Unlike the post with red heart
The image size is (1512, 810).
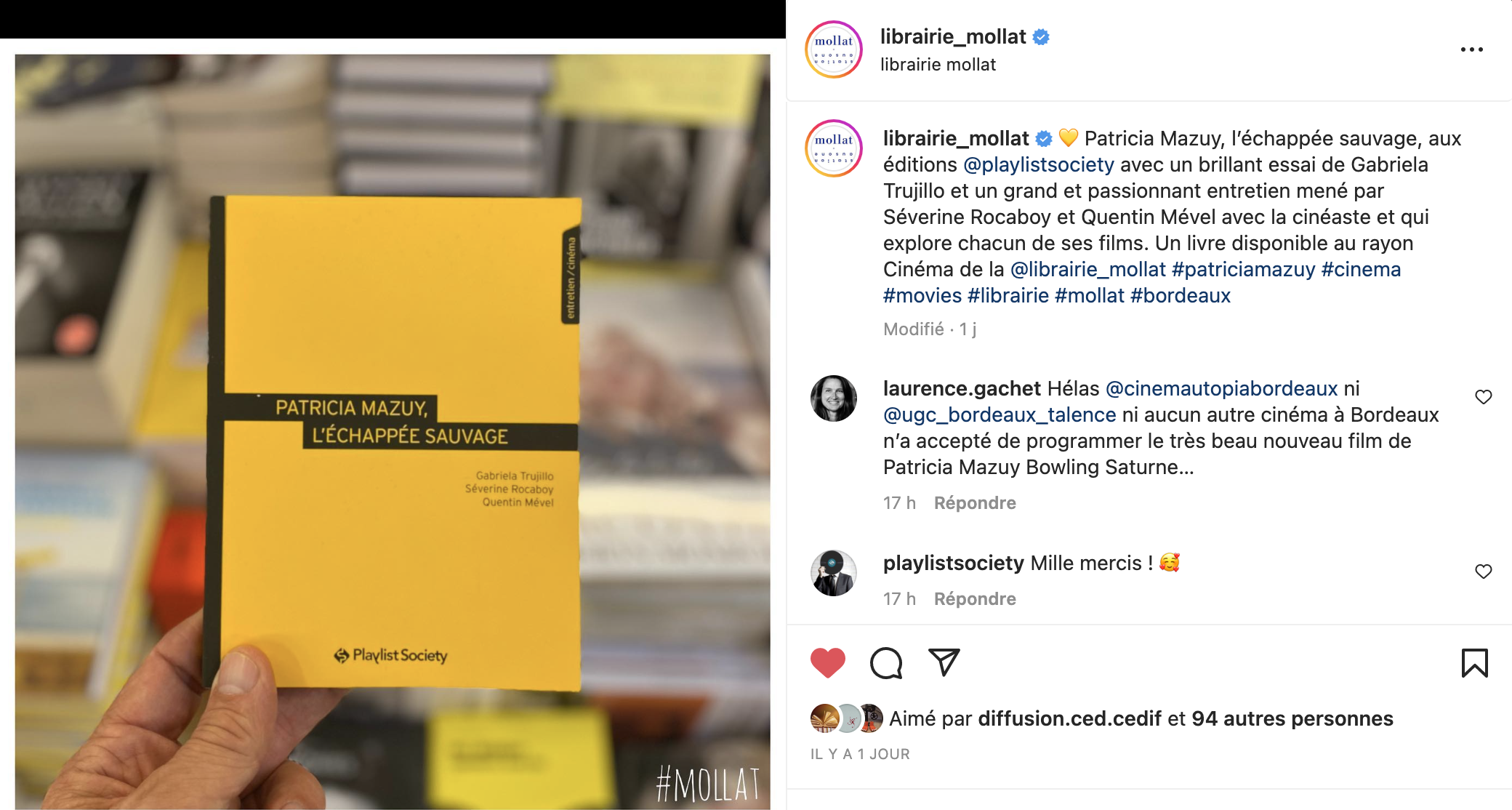[828, 662]
